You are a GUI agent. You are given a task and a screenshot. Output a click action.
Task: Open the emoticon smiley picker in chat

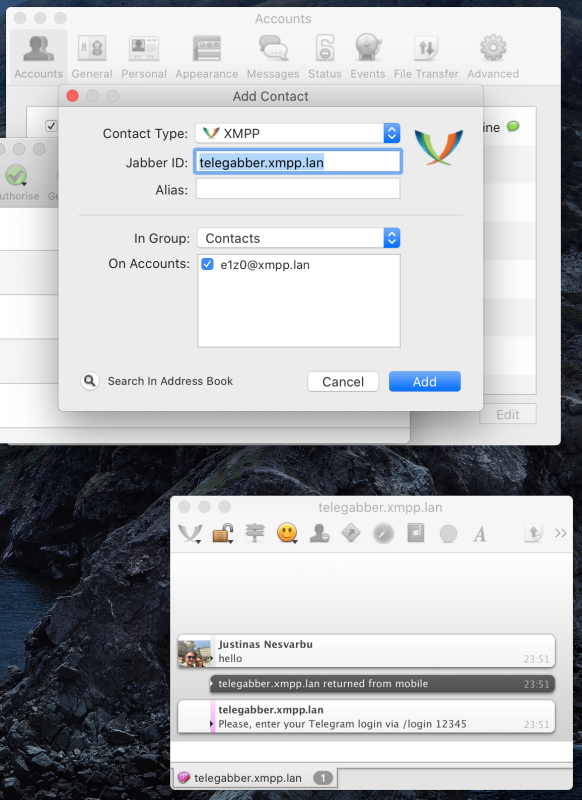click(287, 533)
